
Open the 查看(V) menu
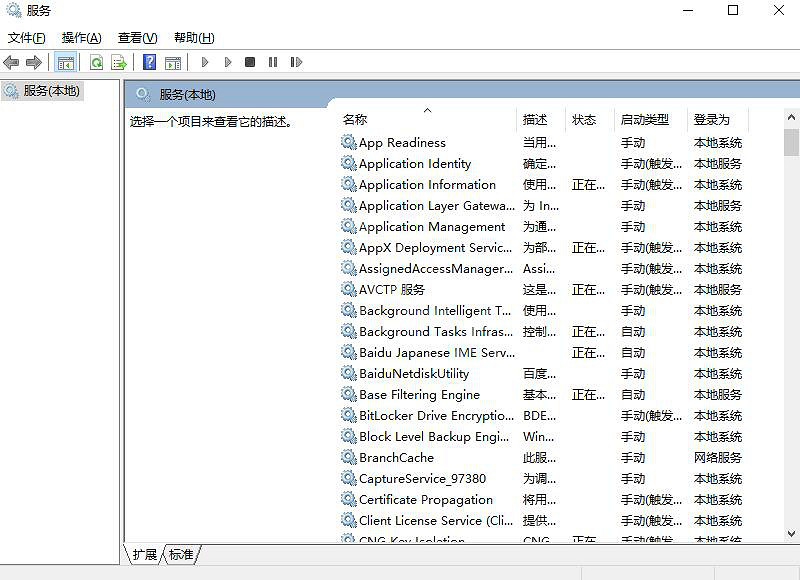(137, 38)
